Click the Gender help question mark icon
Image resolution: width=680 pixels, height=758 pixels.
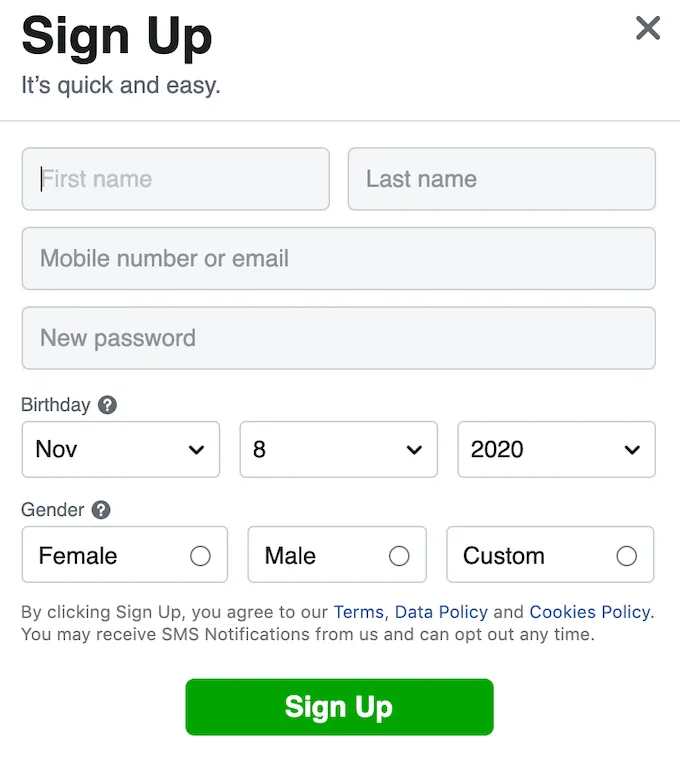point(101,510)
